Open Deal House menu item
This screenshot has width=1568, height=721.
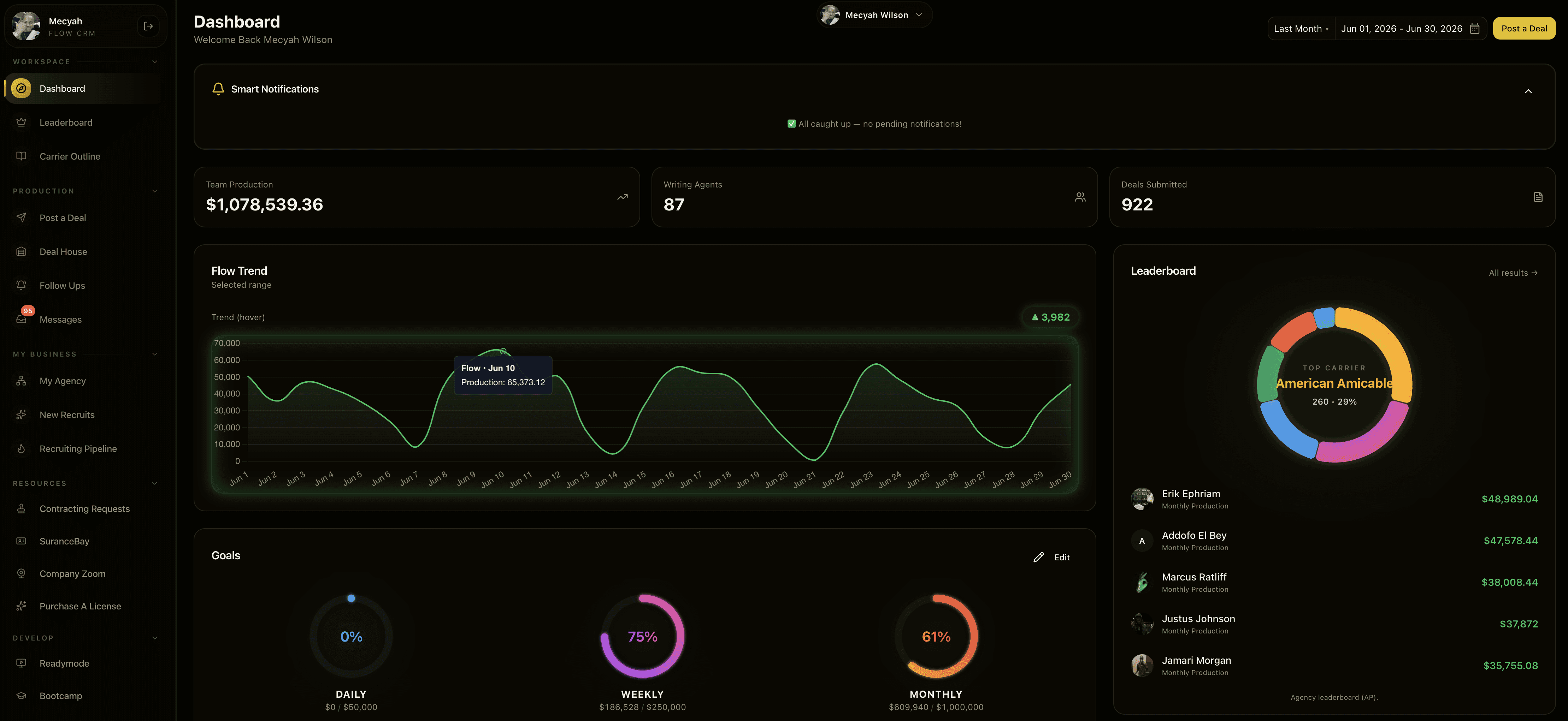pos(82,251)
